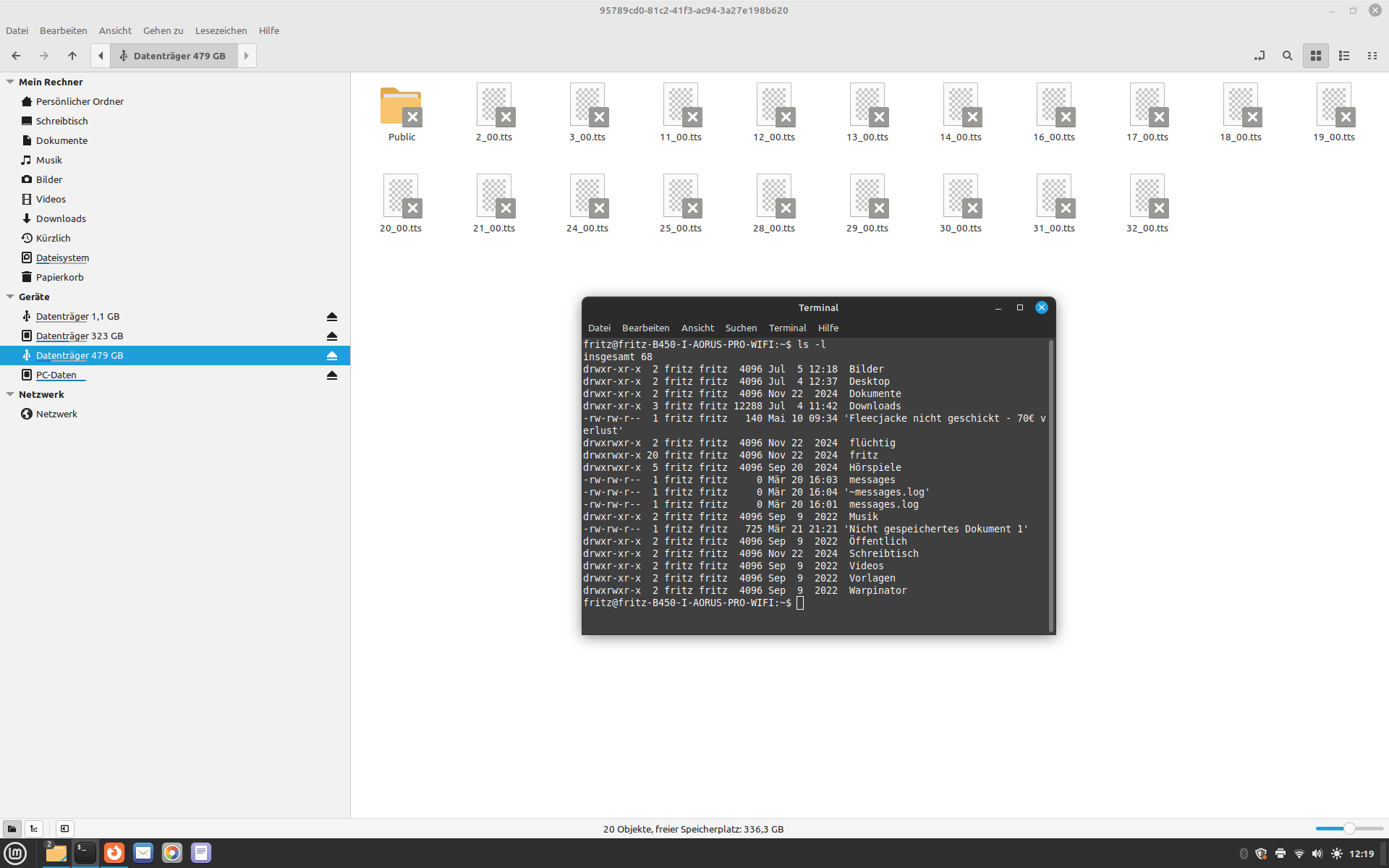Screen dimensions: 1389x868
Task: Toggle location entry path icon
Action: 1260,56
